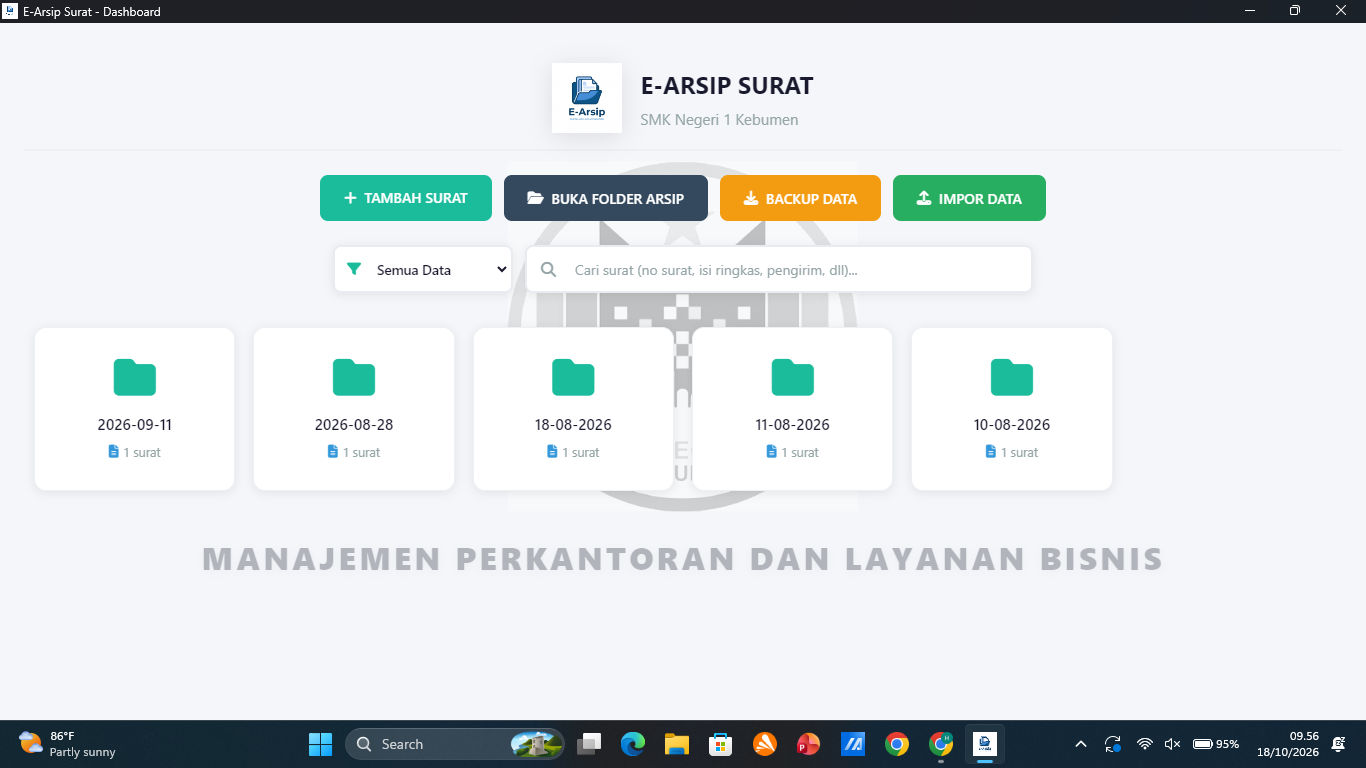The image size is (1366, 768).
Task: Show hidden system tray icons
Action: [1081, 744]
